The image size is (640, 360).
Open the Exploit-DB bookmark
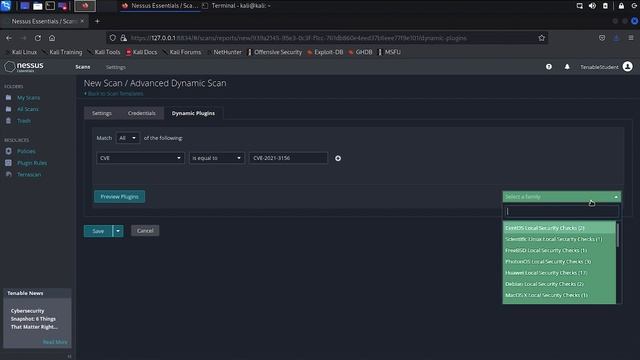pyautogui.click(x=325, y=52)
